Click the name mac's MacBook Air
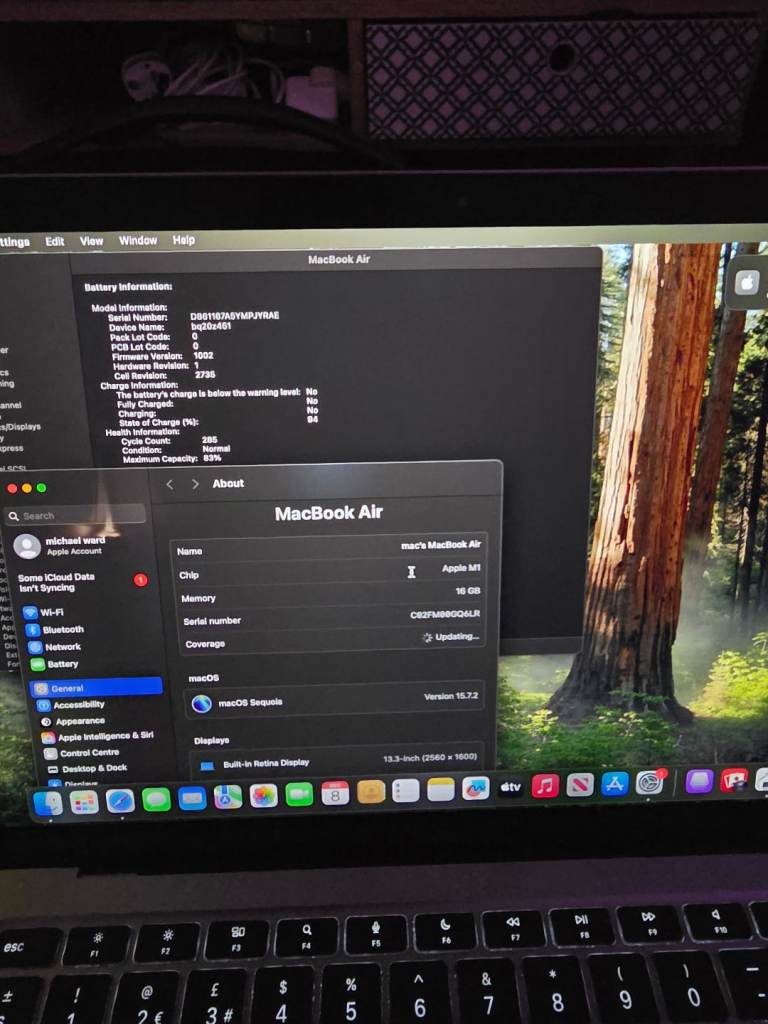Viewport: 768px width, 1024px height. (x=441, y=545)
